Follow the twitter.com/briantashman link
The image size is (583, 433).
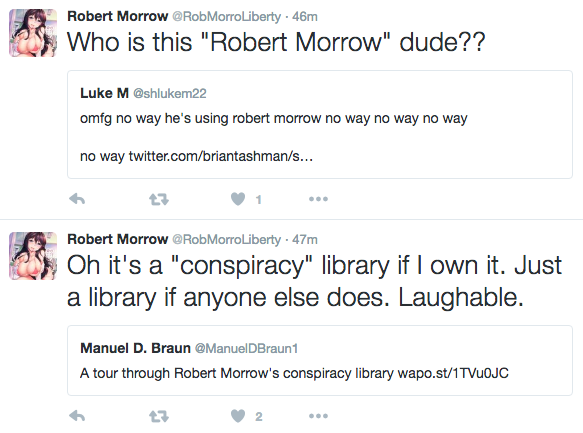coord(221,156)
